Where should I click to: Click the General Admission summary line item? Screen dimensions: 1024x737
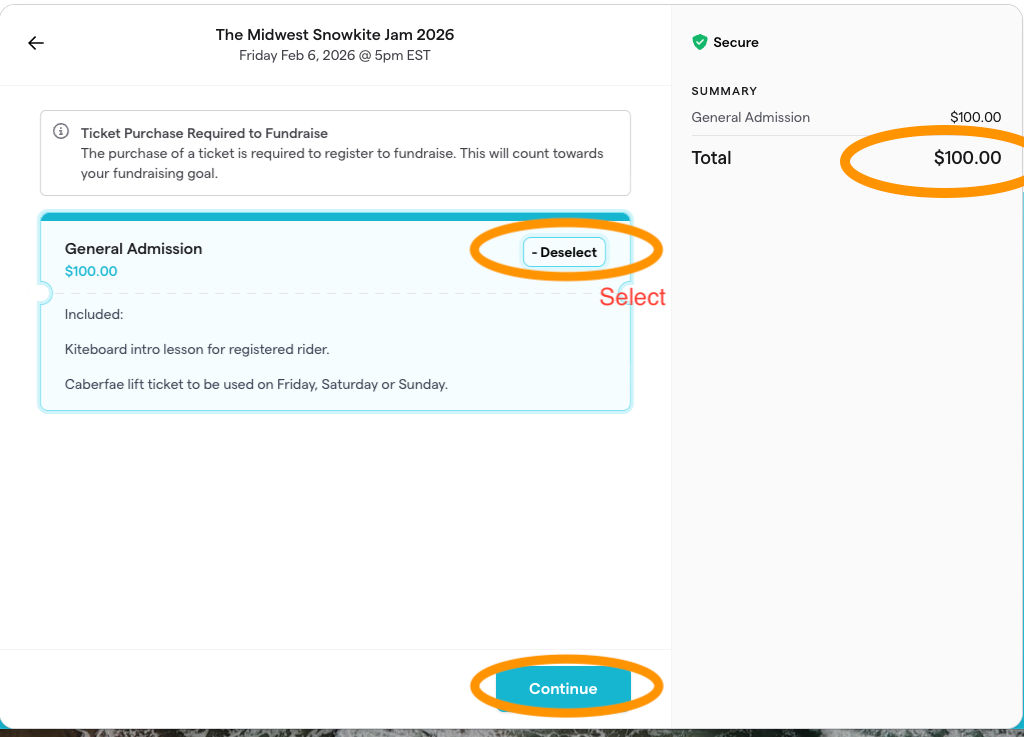[x=750, y=118]
